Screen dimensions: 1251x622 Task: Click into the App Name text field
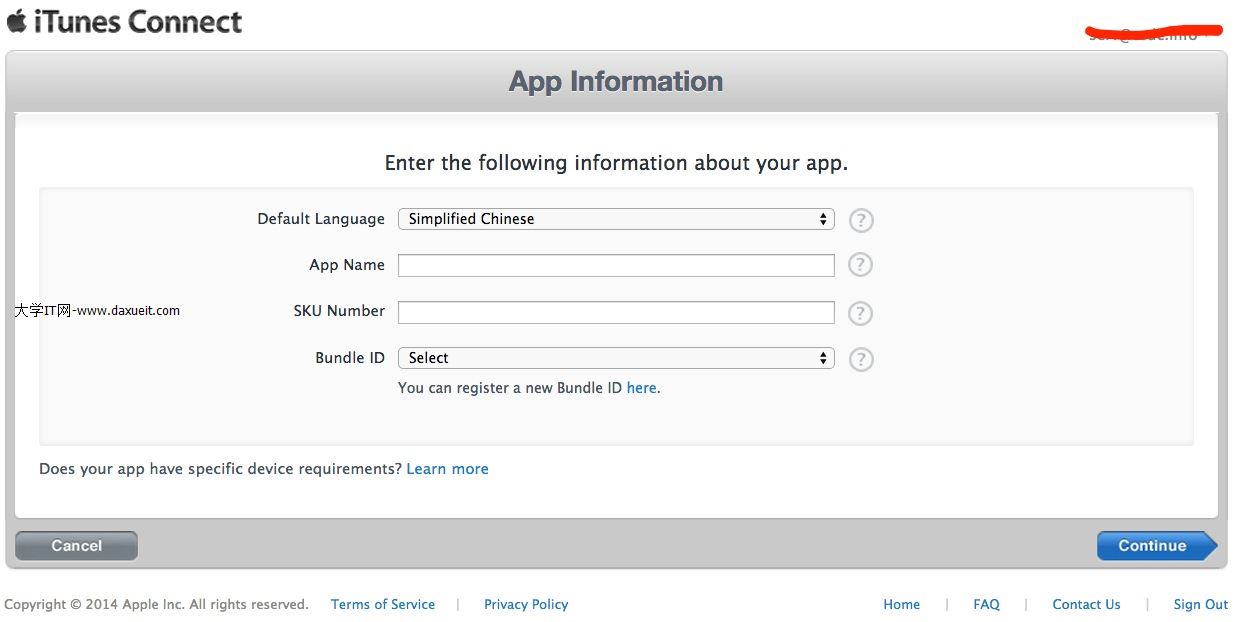616,265
